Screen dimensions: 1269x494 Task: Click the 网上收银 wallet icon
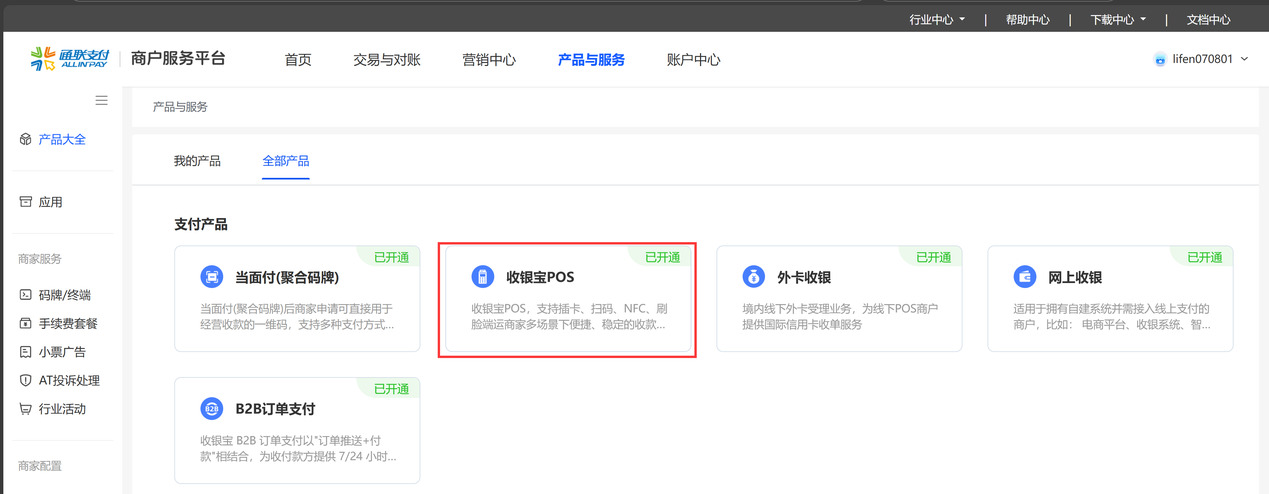pos(1025,277)
